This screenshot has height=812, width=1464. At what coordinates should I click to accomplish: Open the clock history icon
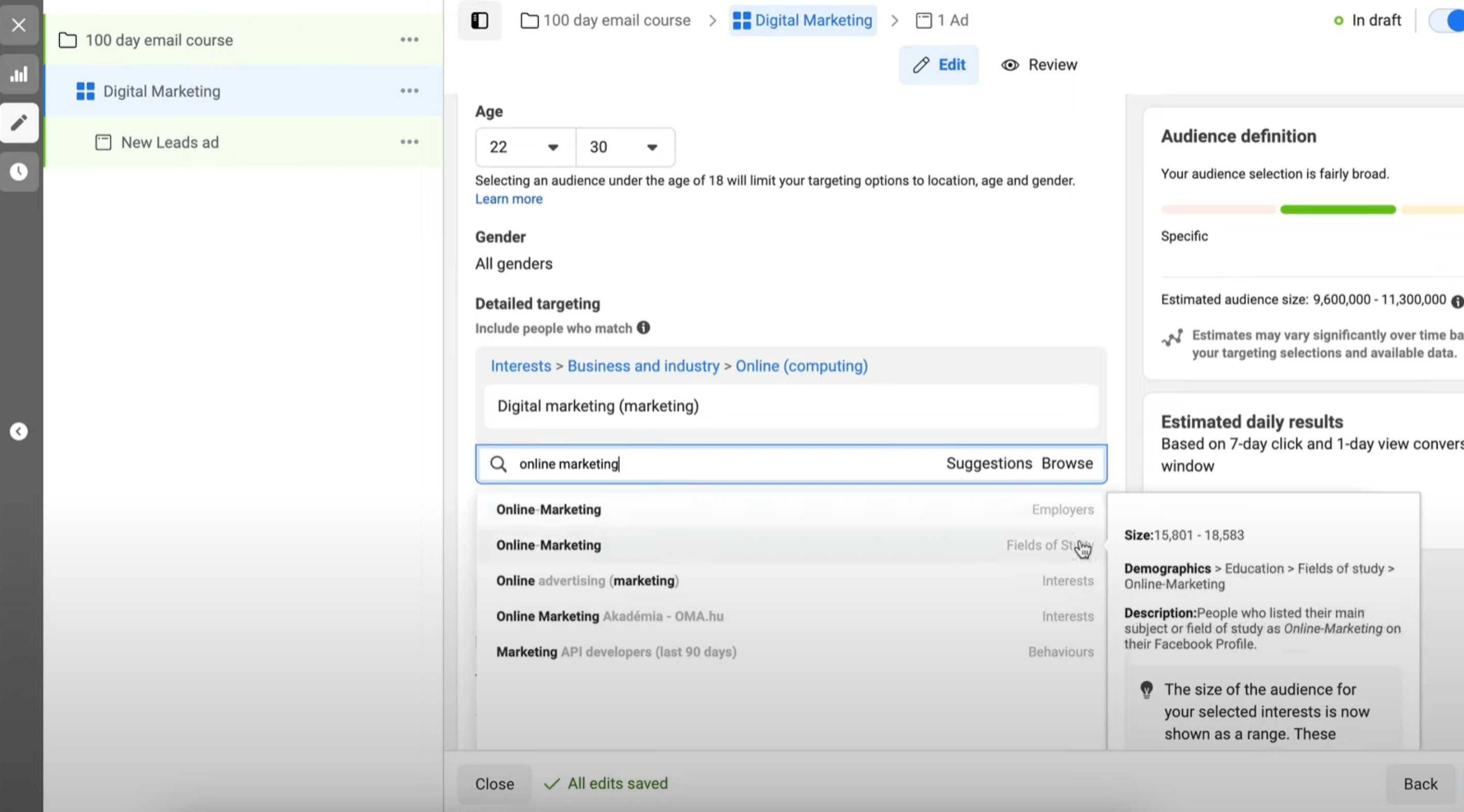coord(19,172)
